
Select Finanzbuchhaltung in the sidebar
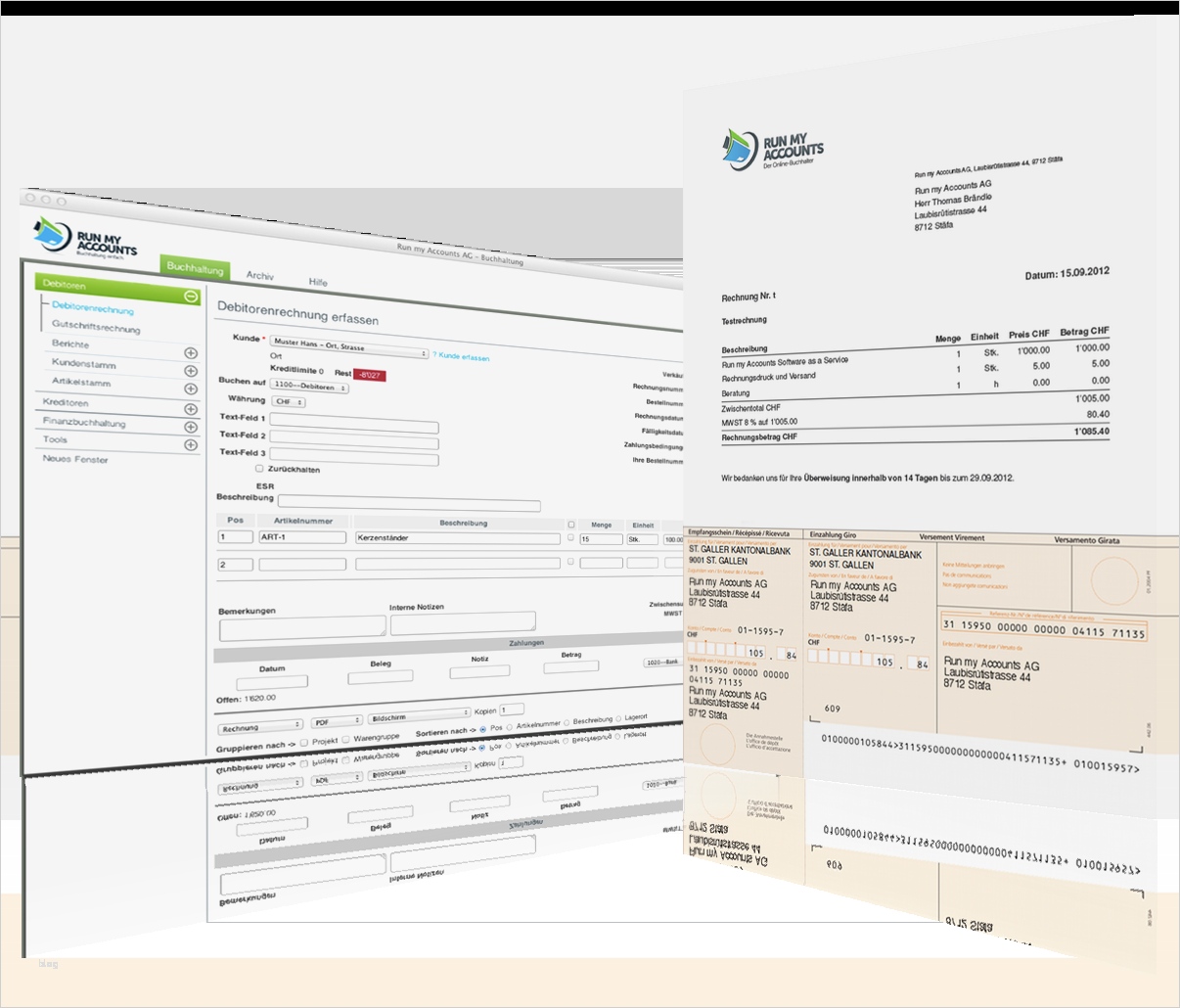point(84,422)
